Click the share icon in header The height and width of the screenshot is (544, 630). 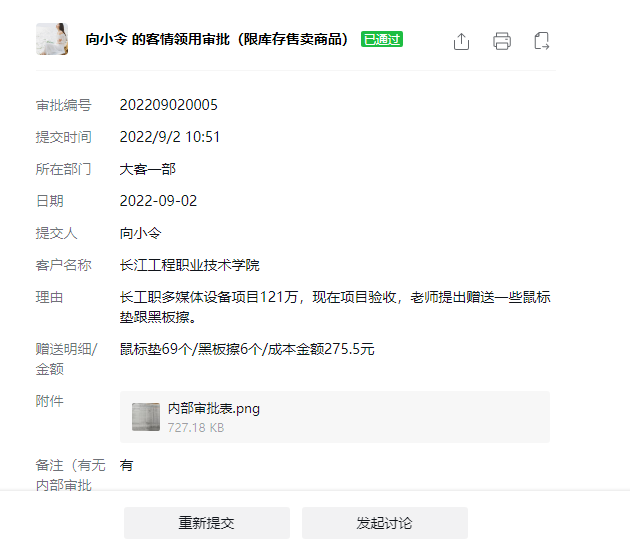(x=461, y=41)
